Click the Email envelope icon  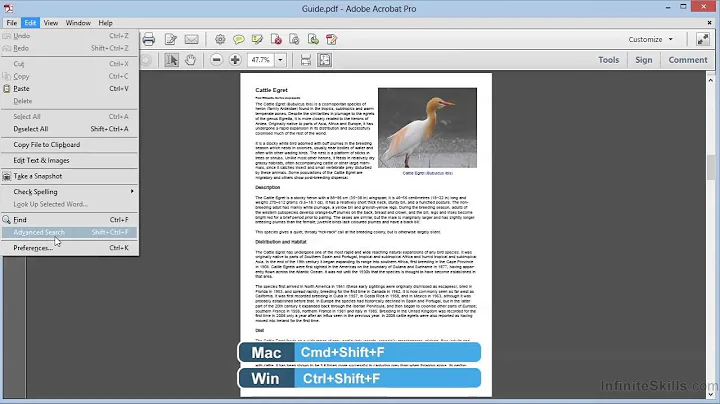click(191, 39)
